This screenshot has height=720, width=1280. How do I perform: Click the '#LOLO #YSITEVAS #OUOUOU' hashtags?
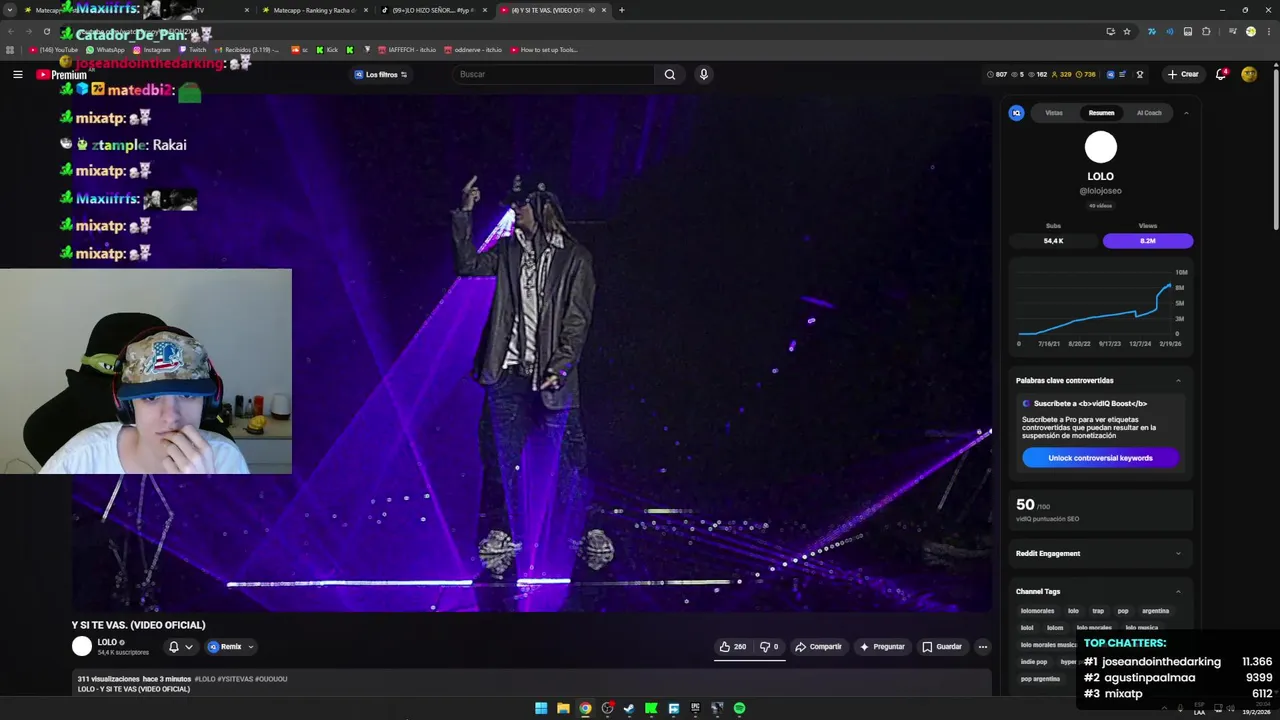[241, 679]
